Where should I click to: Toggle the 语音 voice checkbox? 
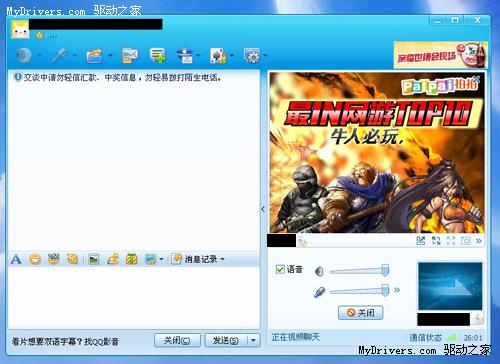click(280, 269)
